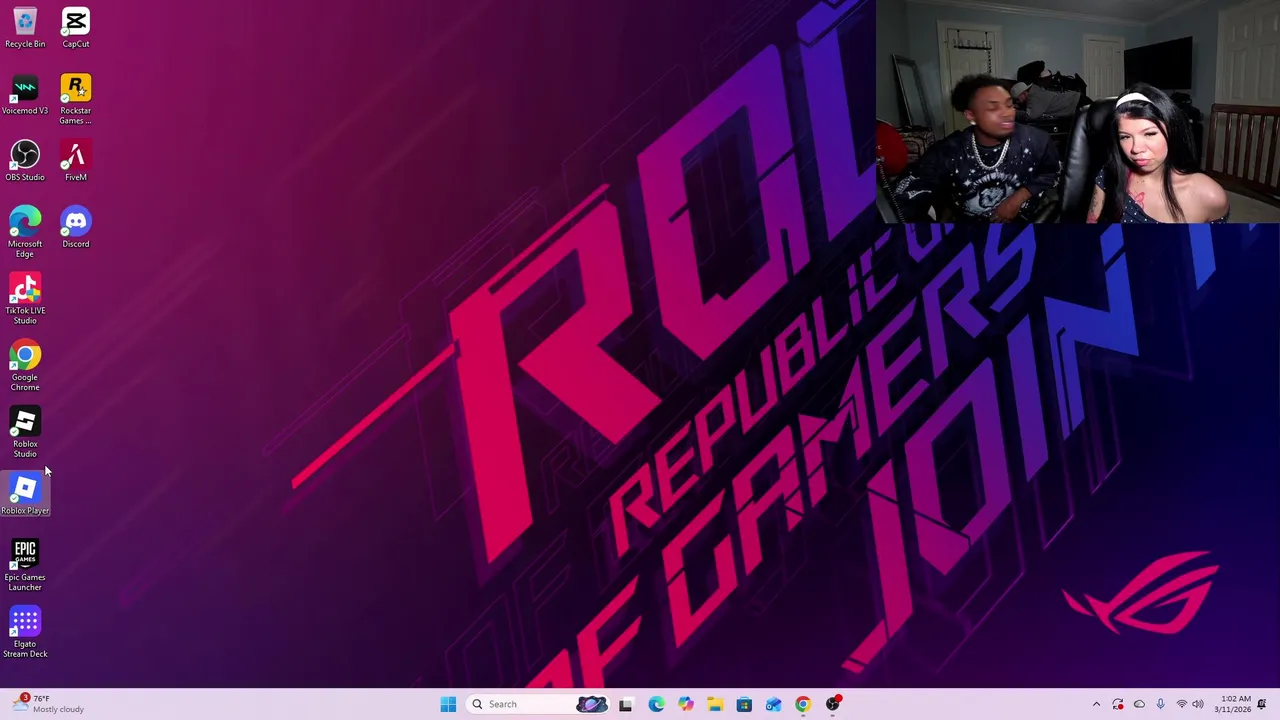Switch to Chrome in the taskbar
1280x720 pixels.
tap(803, 704)
